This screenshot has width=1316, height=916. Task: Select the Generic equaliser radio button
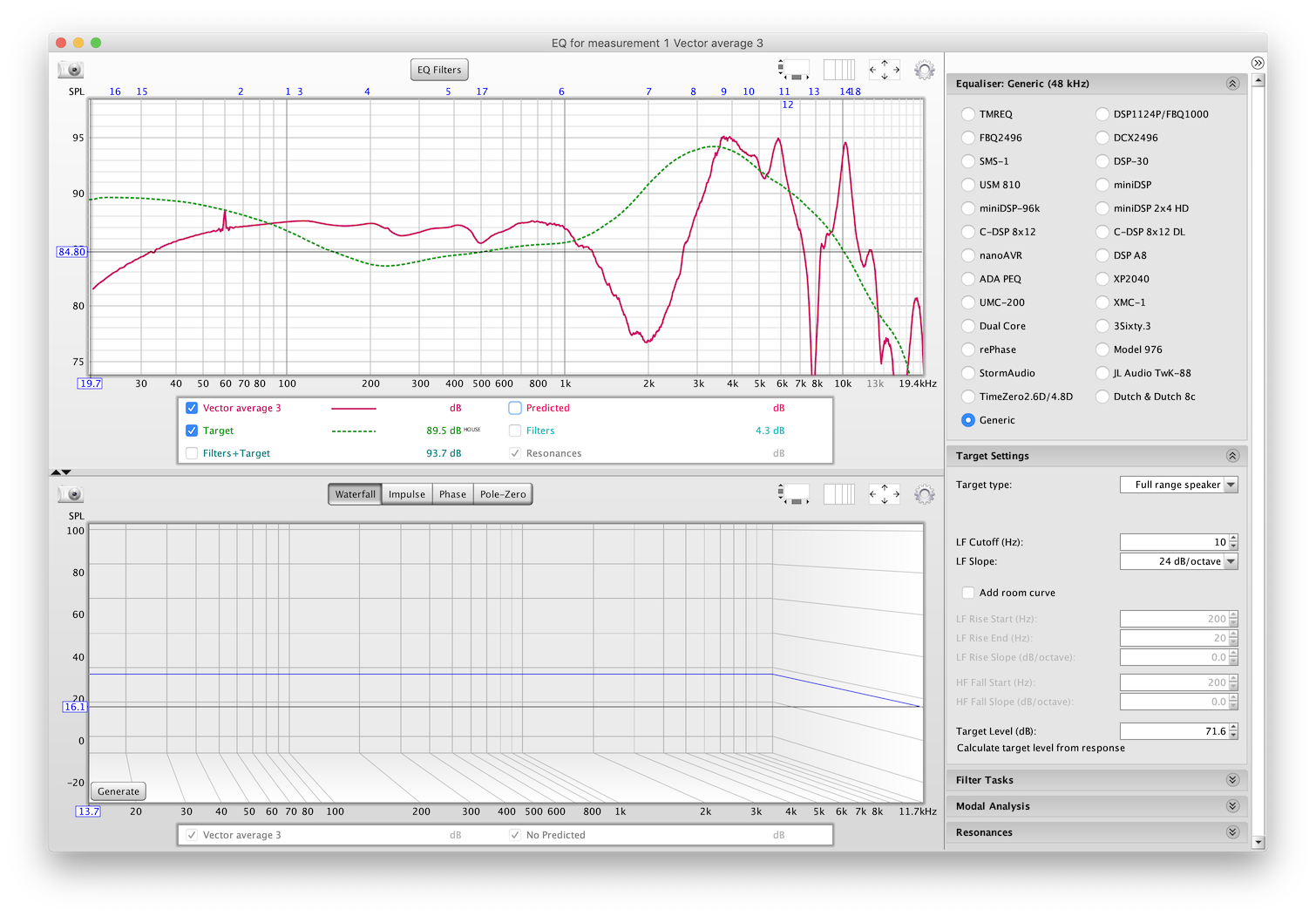click(x=968, y=420)
